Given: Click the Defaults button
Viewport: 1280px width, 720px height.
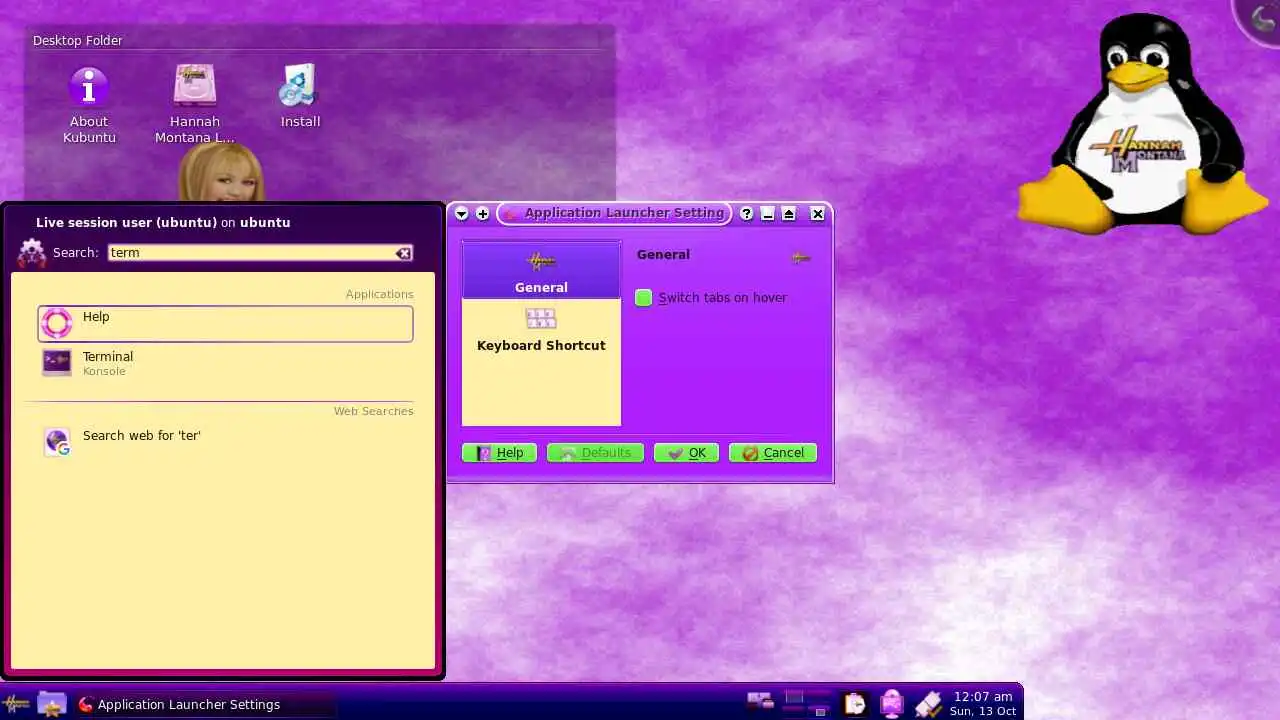Looking at the screenshot, I should coord(595,453).
